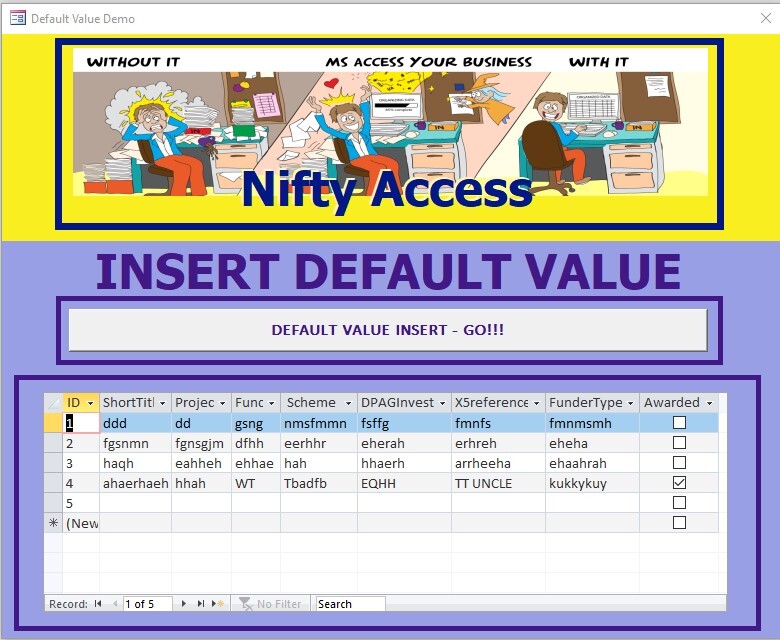
Task: Click the '(New' ID cell
Action: tap(81, 523)
